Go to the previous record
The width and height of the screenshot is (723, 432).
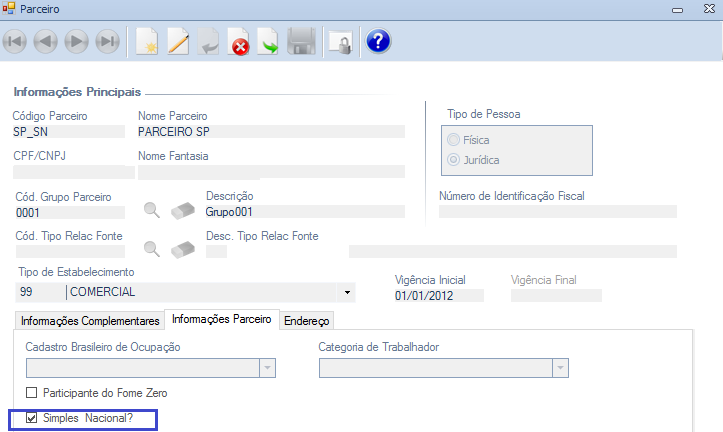46,41
